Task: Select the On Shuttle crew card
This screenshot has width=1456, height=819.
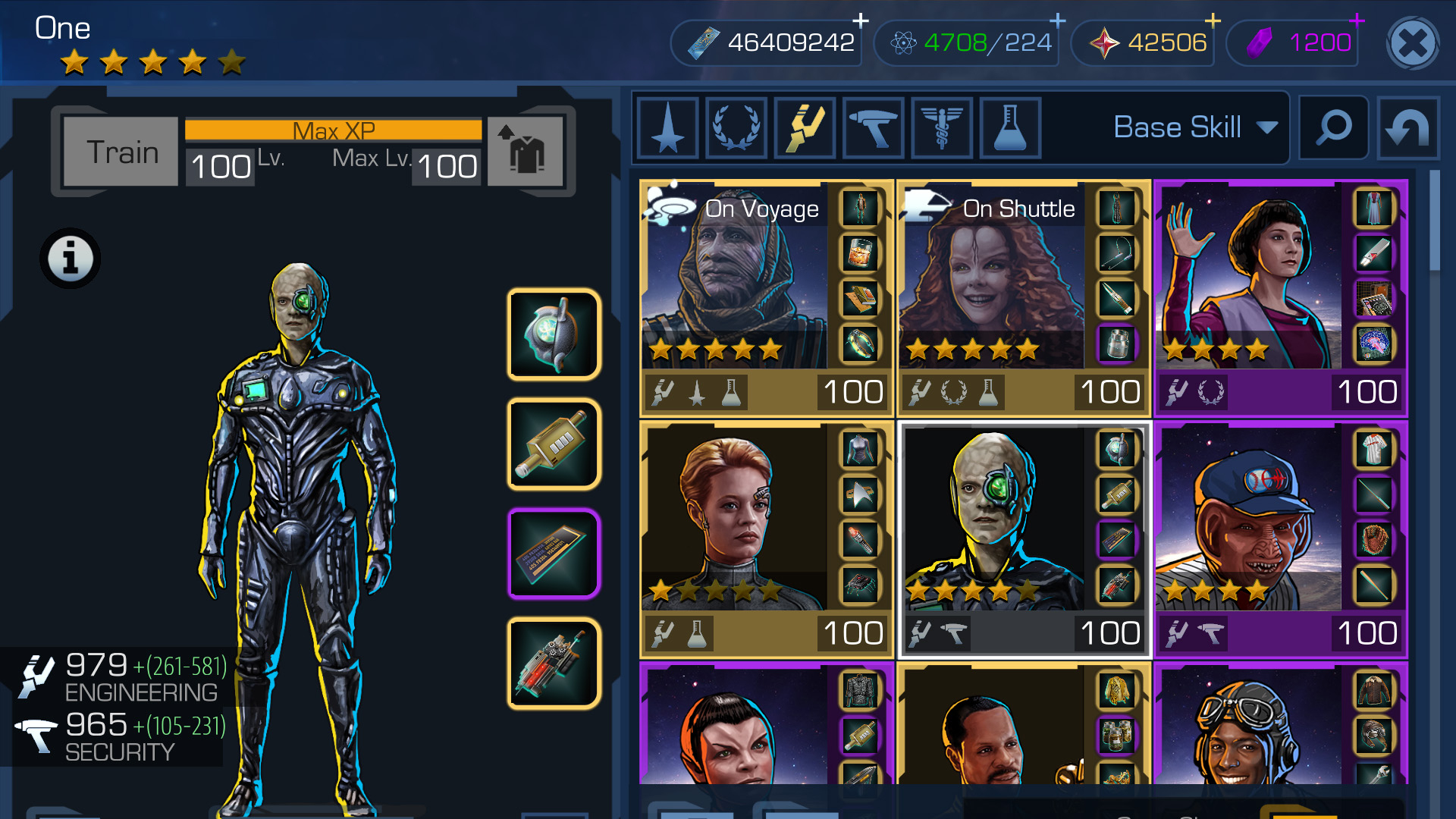Action: [x=1024, y=298]
